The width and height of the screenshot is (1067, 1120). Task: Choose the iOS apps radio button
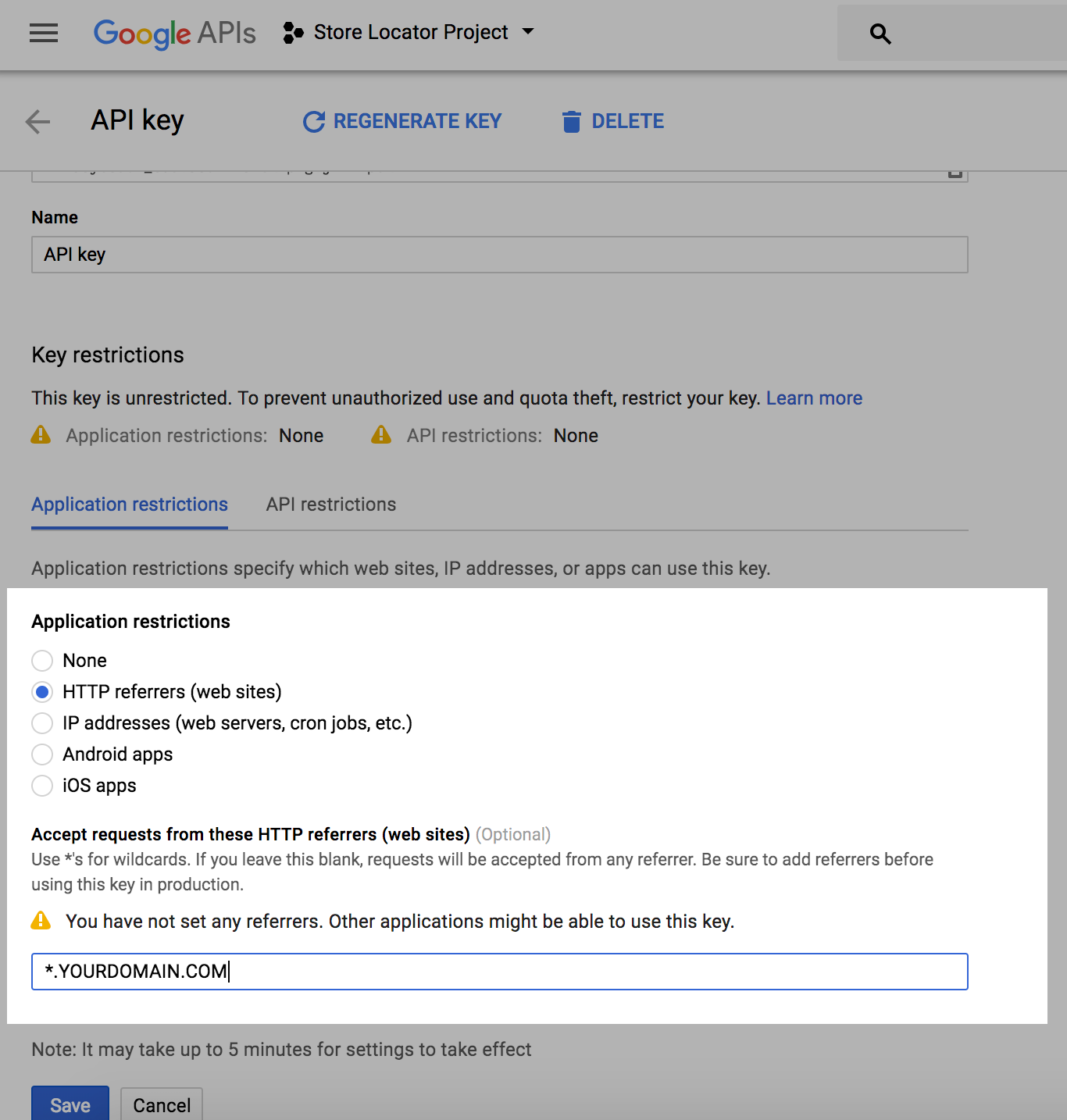42,786
